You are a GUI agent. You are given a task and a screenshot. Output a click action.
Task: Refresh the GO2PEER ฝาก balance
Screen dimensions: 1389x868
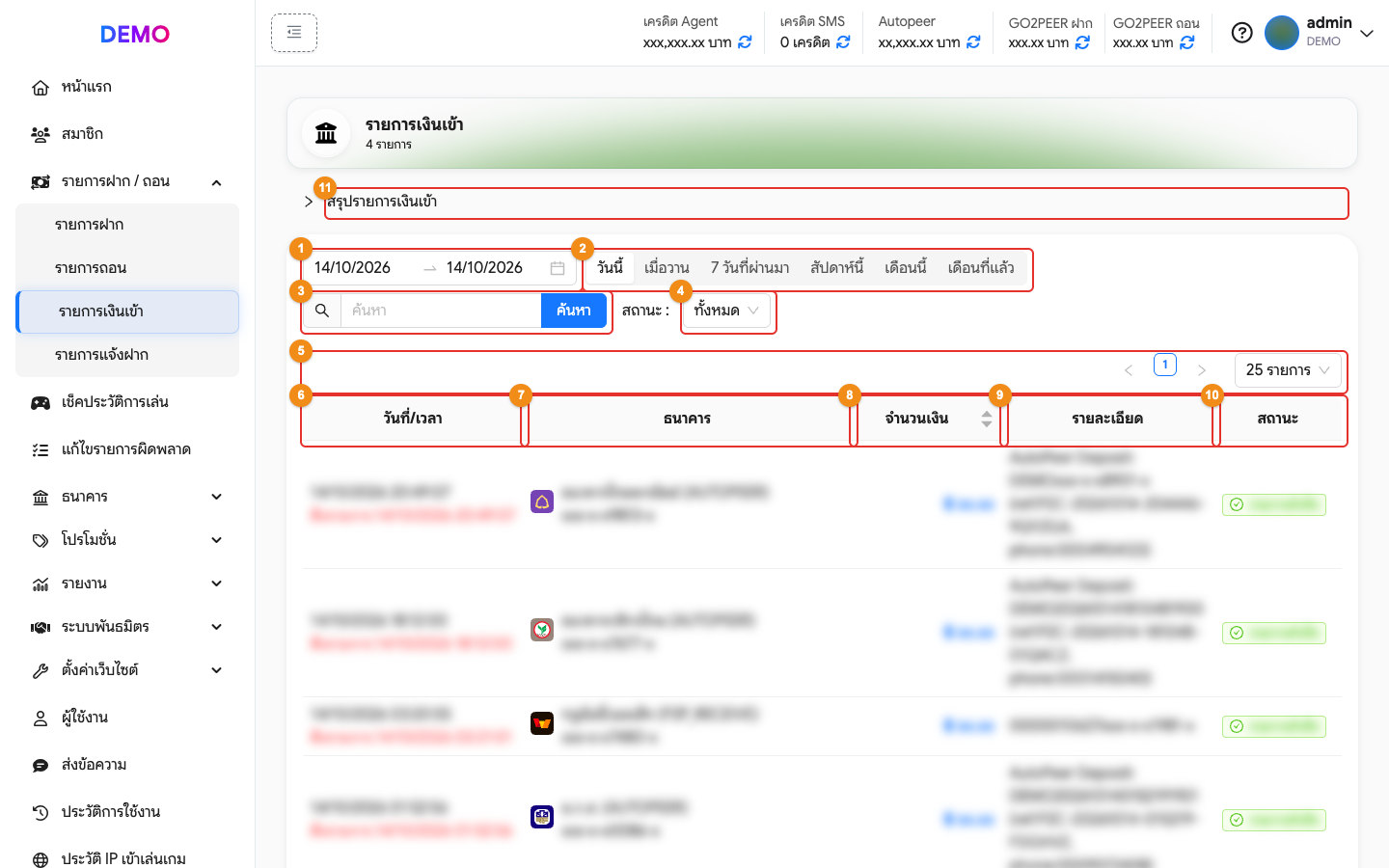[1082, 42]
